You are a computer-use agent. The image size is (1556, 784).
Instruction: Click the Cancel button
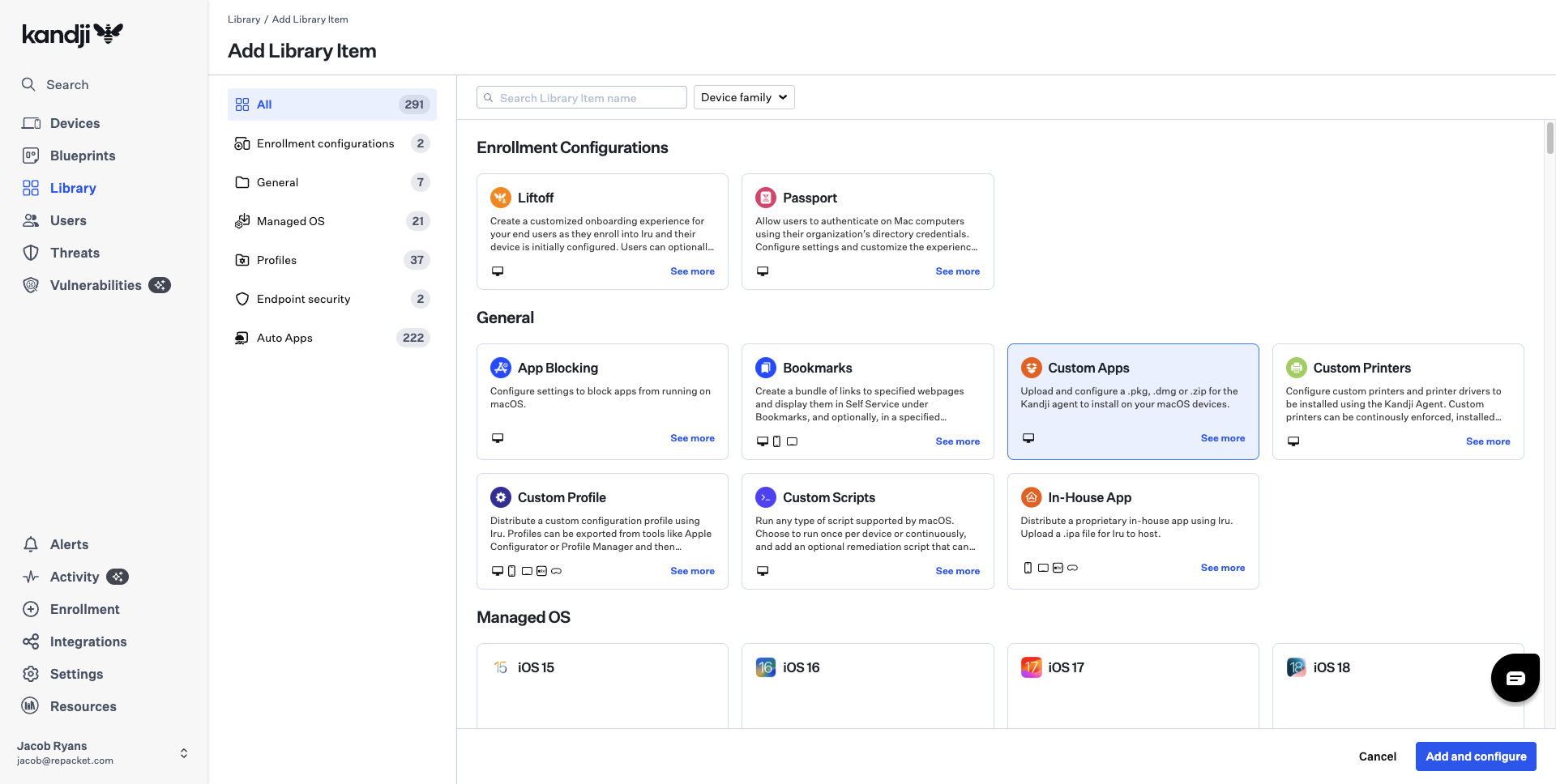(x=1377, y=756)
